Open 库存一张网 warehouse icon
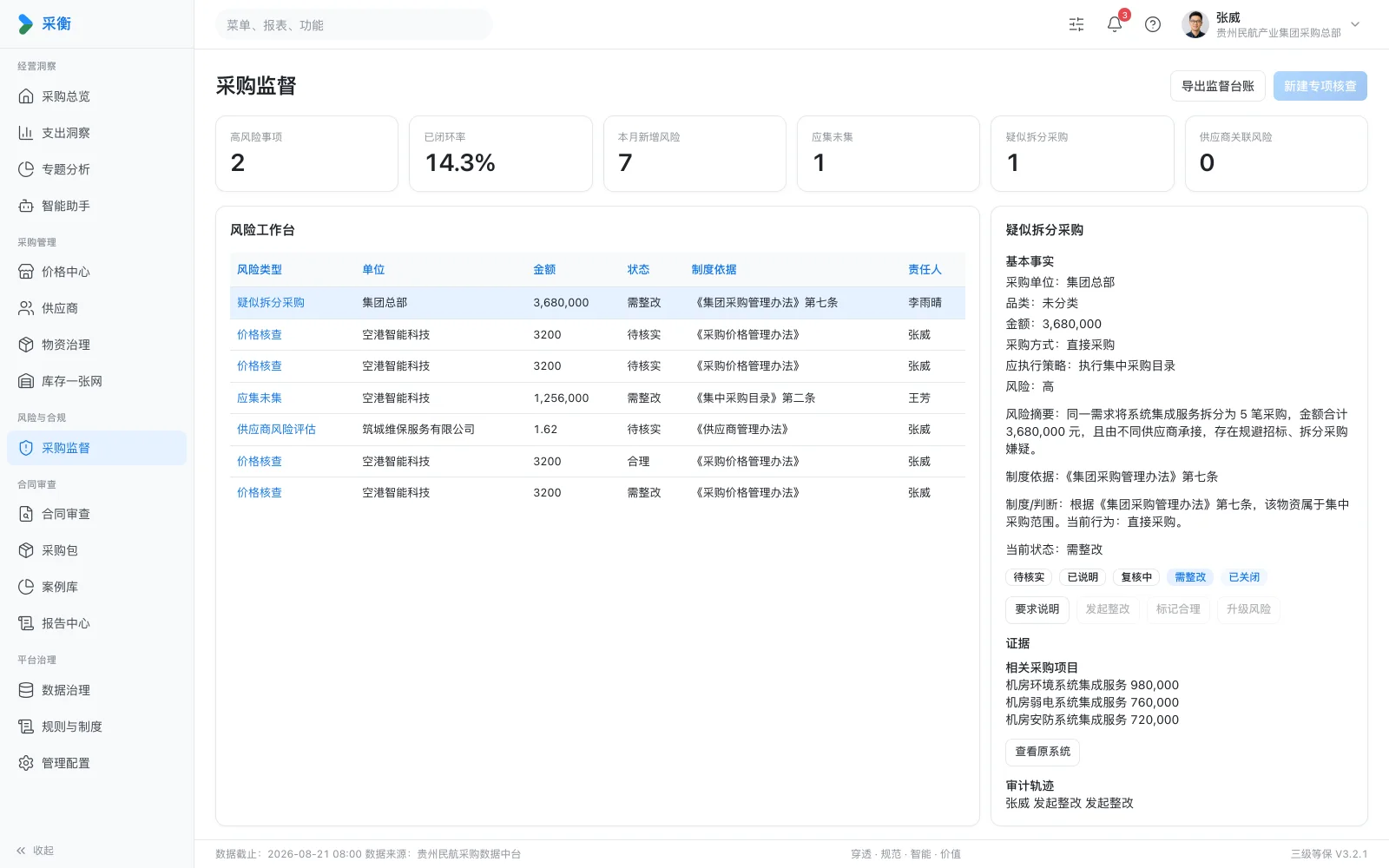 [26, 381]
